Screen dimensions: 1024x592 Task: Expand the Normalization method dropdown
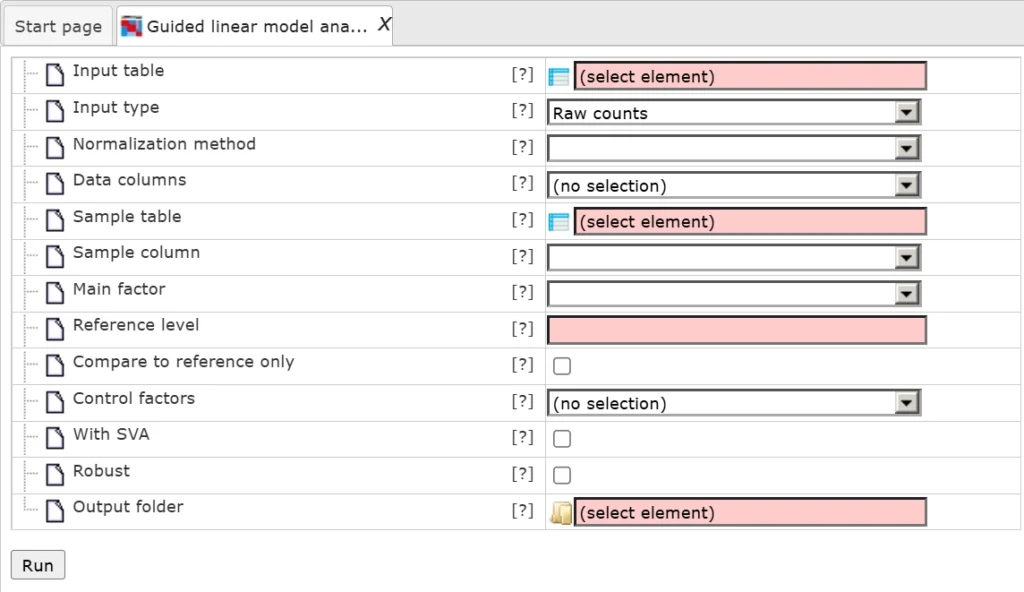[x=734, y=149]
